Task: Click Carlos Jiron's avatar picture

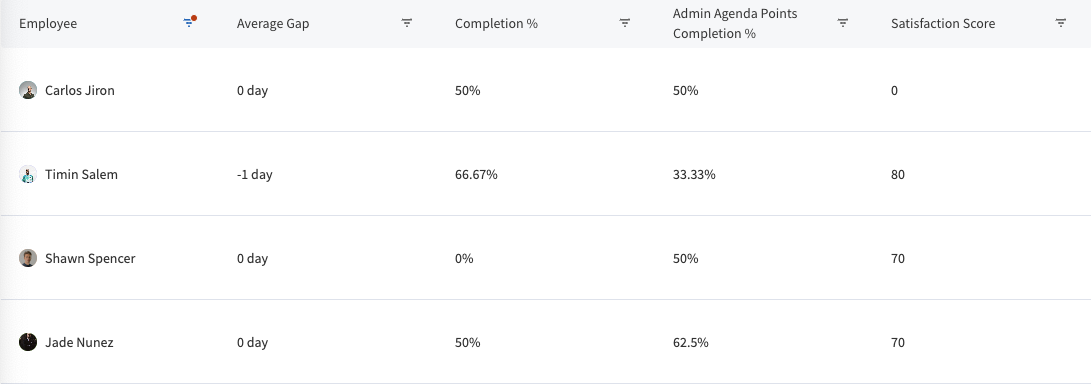Action: (x=28, y=90)
